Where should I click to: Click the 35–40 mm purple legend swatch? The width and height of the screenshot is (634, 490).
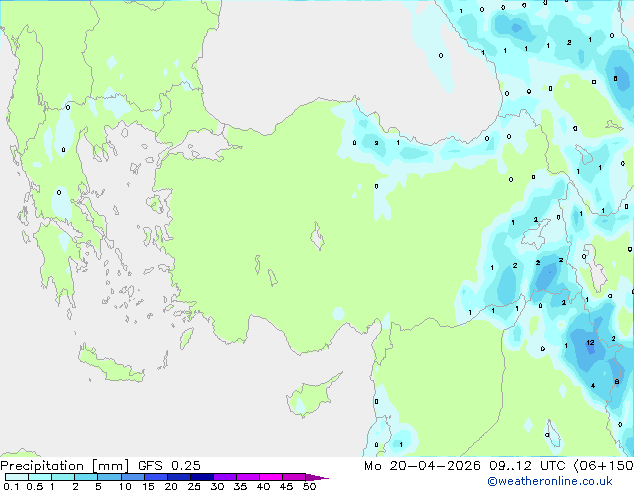tap(248, 477)
